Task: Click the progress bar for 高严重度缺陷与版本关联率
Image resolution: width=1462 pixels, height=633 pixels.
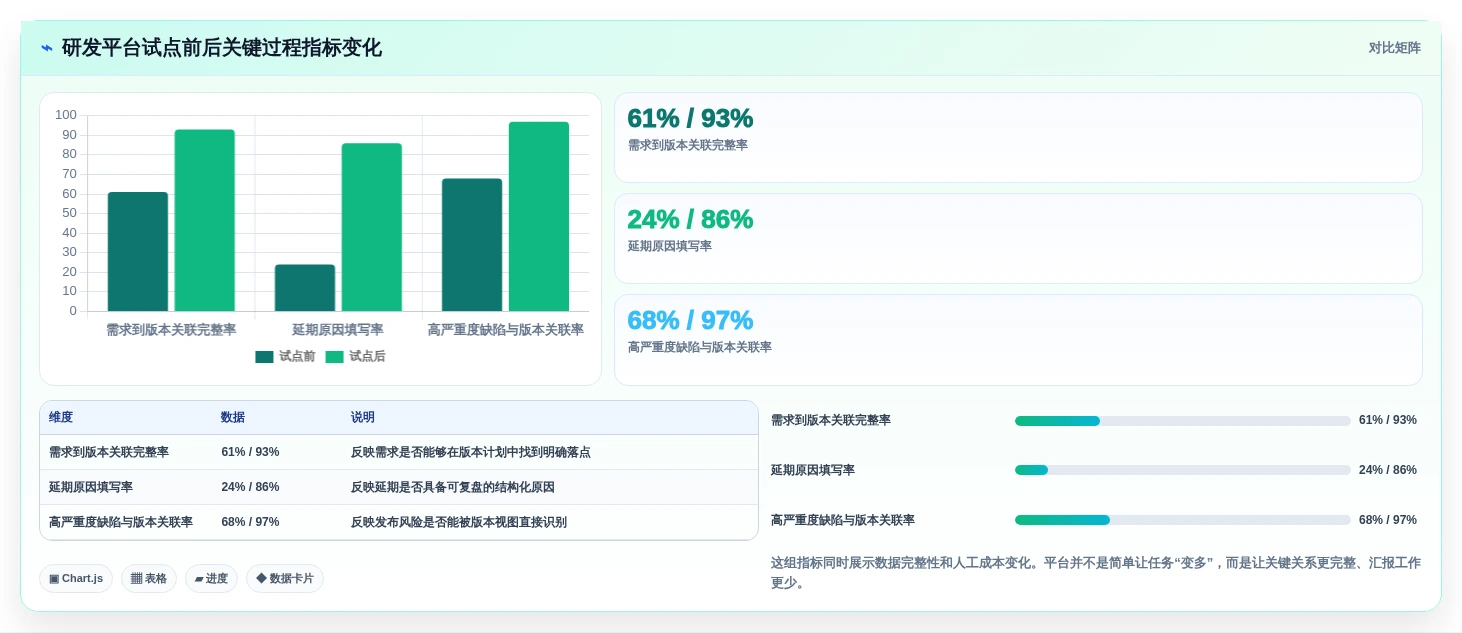Action: 1183,520
